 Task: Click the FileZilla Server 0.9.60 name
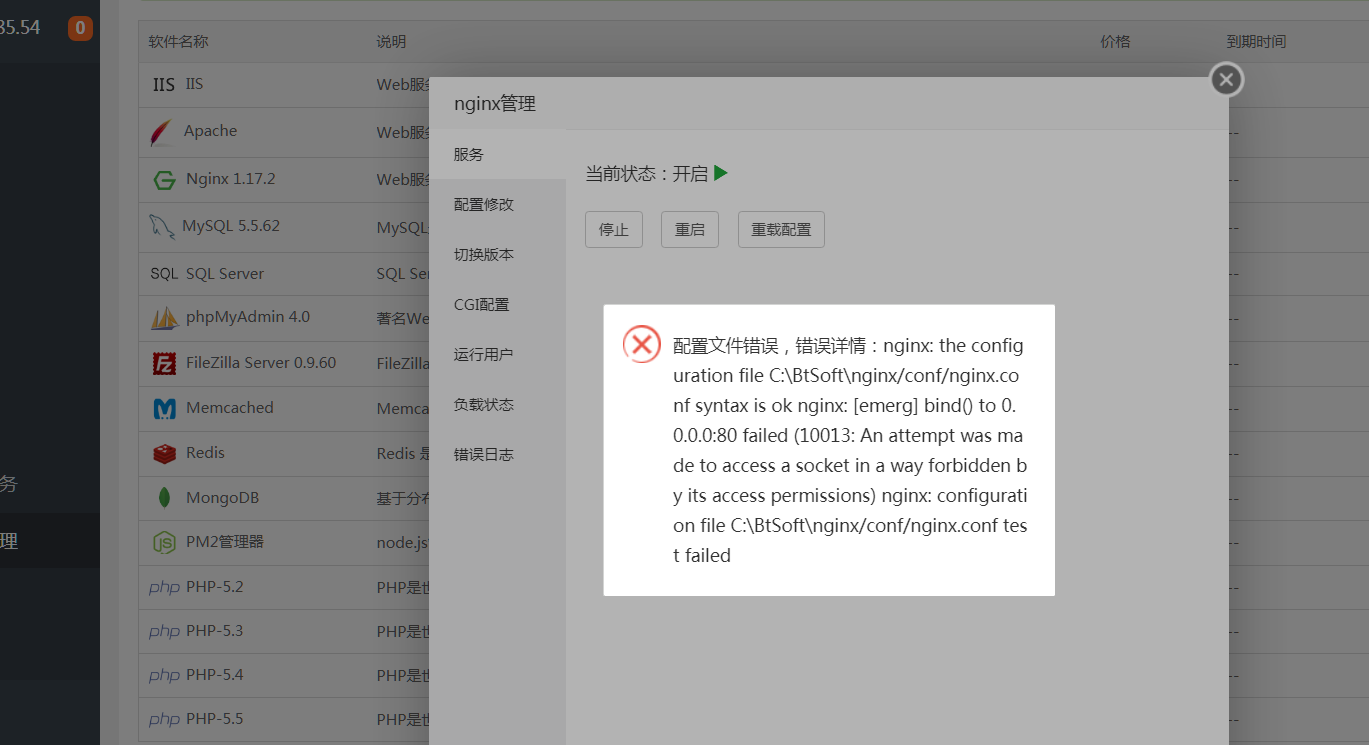tap(261, 363)
